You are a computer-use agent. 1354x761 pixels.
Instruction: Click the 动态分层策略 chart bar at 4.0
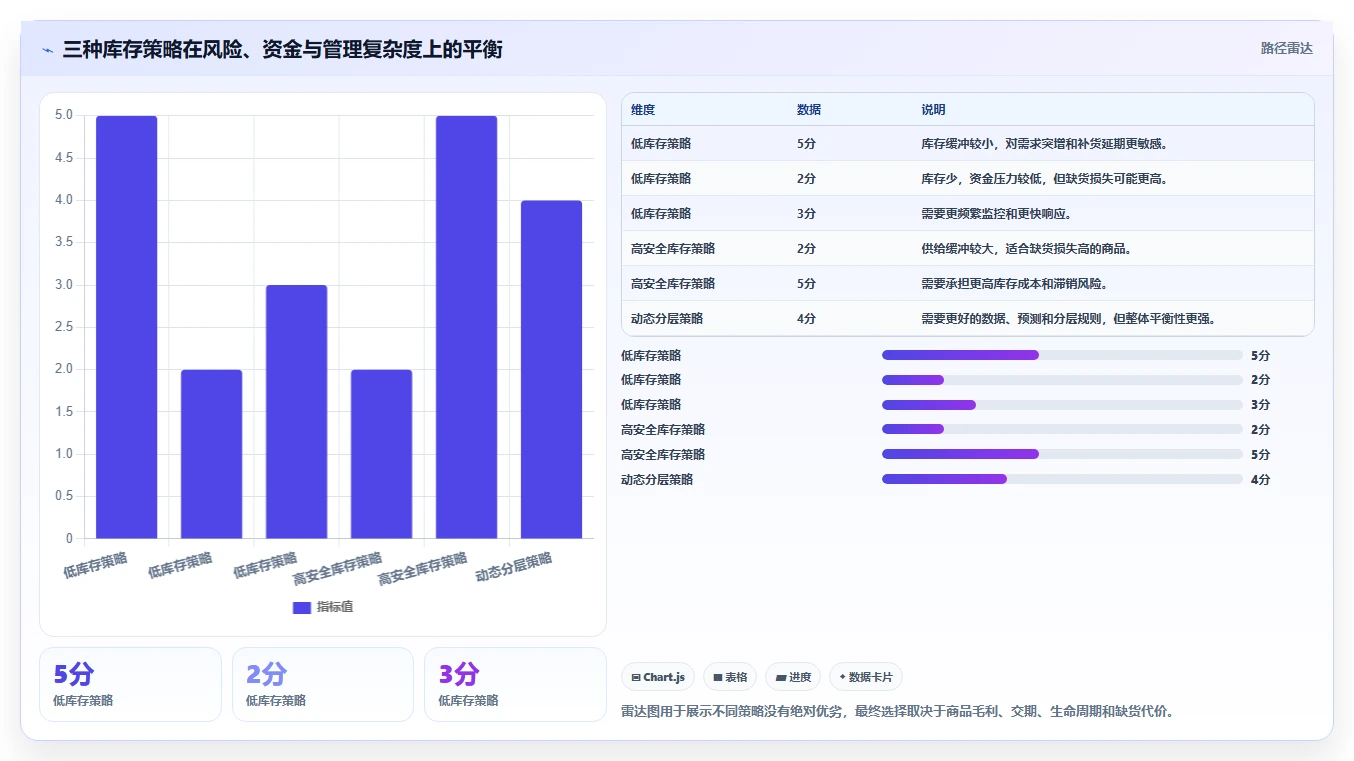(551, 369)
